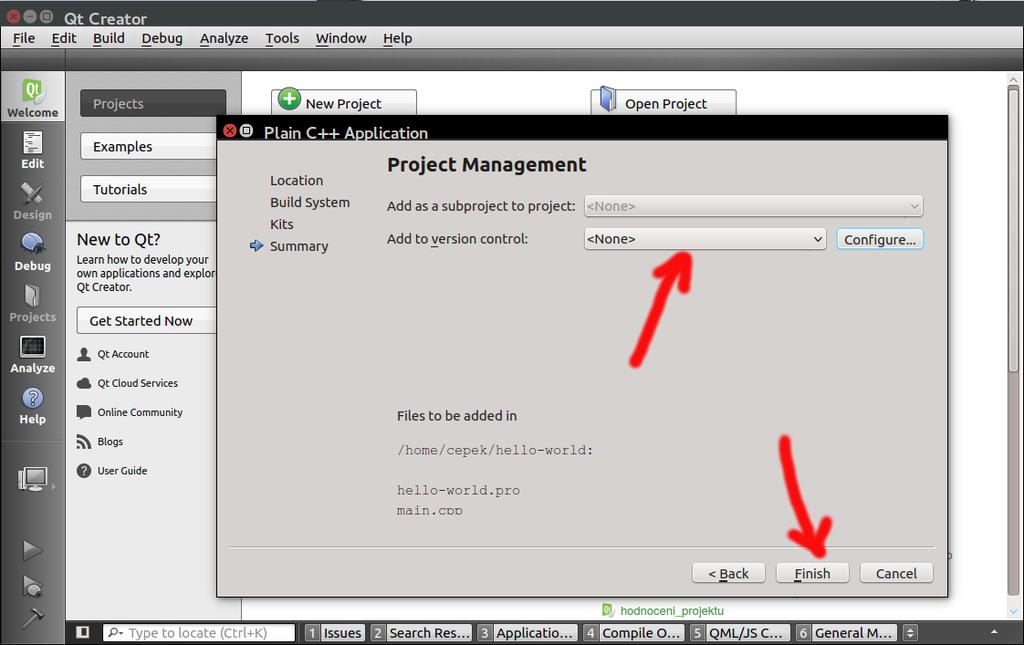Open the Add to version control dropdown
The image size is (1024, 645).
pyautogui.click(x=705, y=239)
